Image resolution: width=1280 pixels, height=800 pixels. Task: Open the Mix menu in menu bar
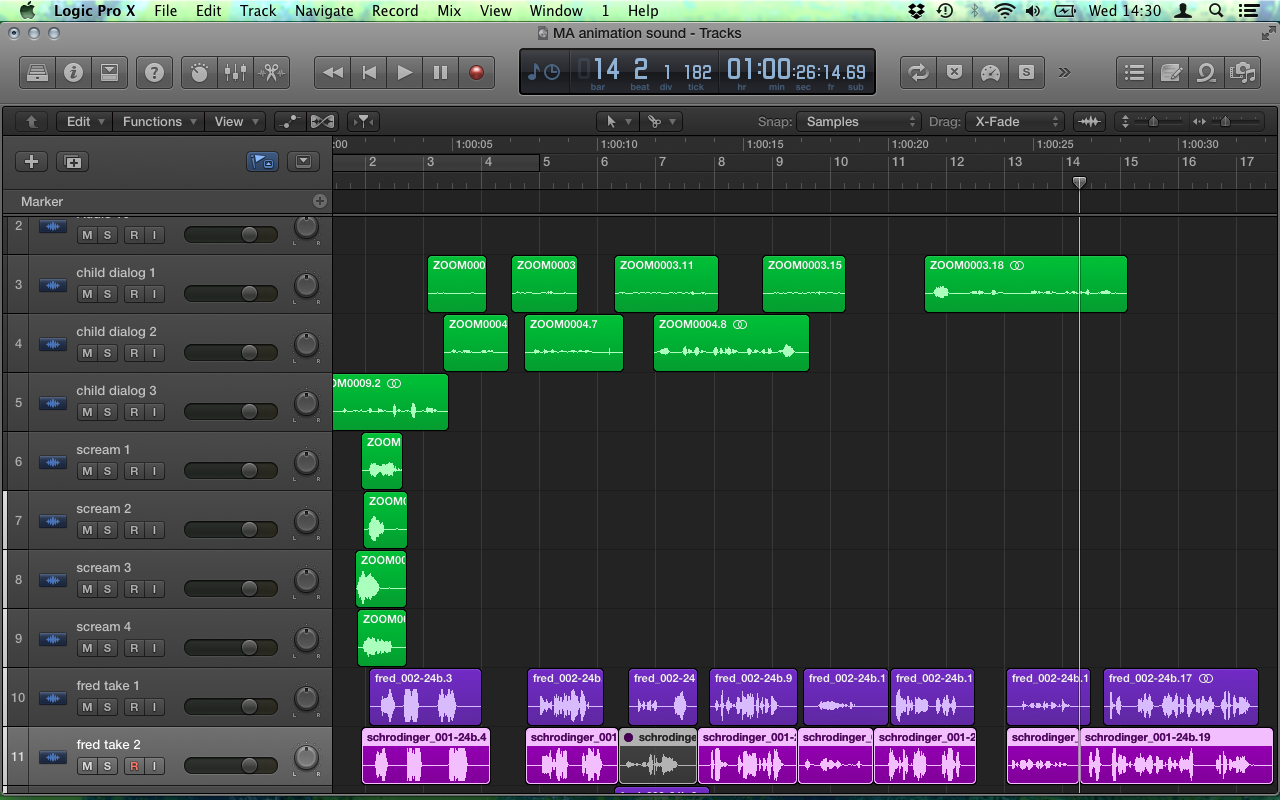(449, 11)
